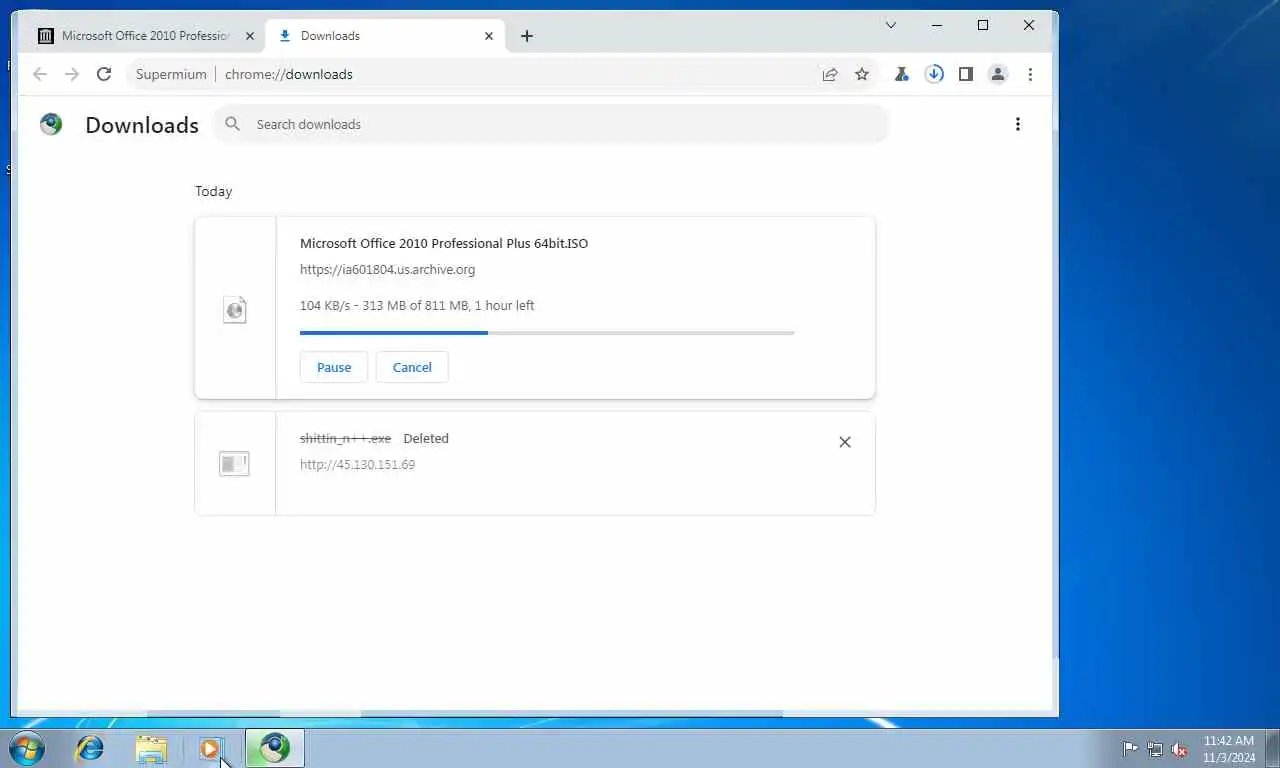Remove shittin_n++.exe entry from list
Viewport: 1280px width, 768px height.
845,442
